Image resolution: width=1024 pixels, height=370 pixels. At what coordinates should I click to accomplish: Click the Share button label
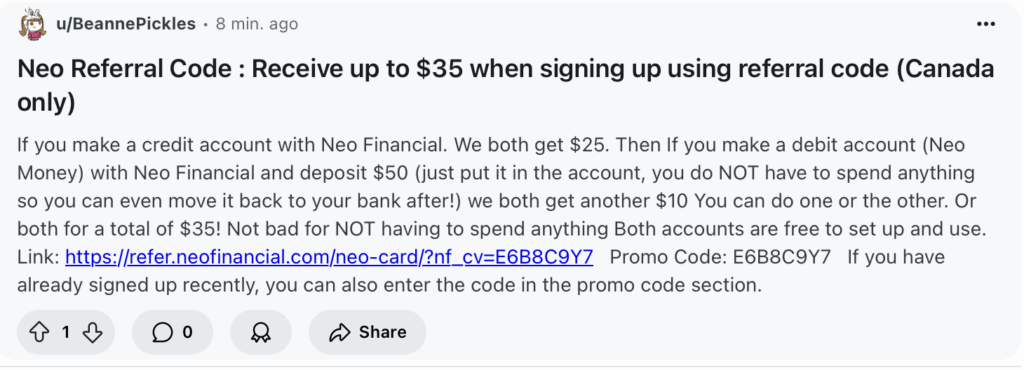tap(383, 333)
